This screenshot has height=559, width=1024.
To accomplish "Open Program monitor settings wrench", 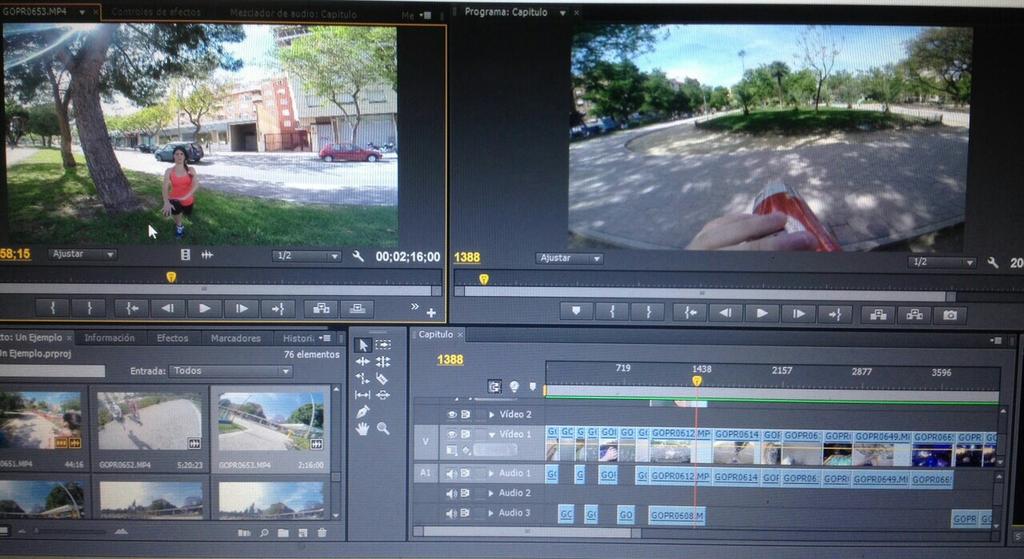I will coord(993,263).
